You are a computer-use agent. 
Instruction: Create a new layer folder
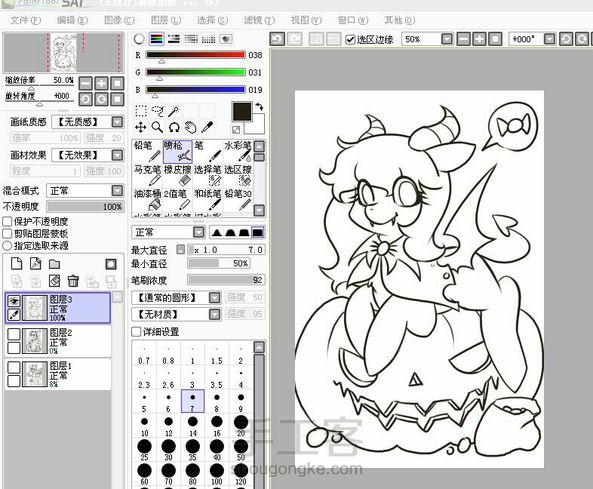pyautogui.click(x=54, y=264)
